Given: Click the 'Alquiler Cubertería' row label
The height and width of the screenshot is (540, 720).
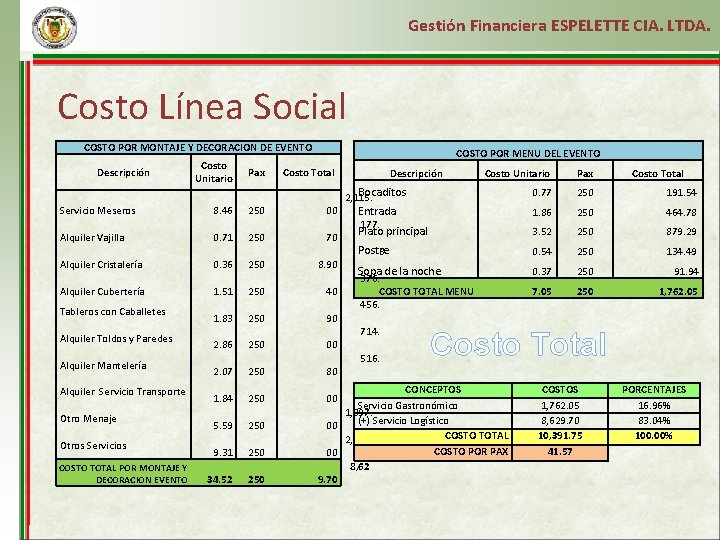Looking at the screenshot, I should (x=102, y=292).
